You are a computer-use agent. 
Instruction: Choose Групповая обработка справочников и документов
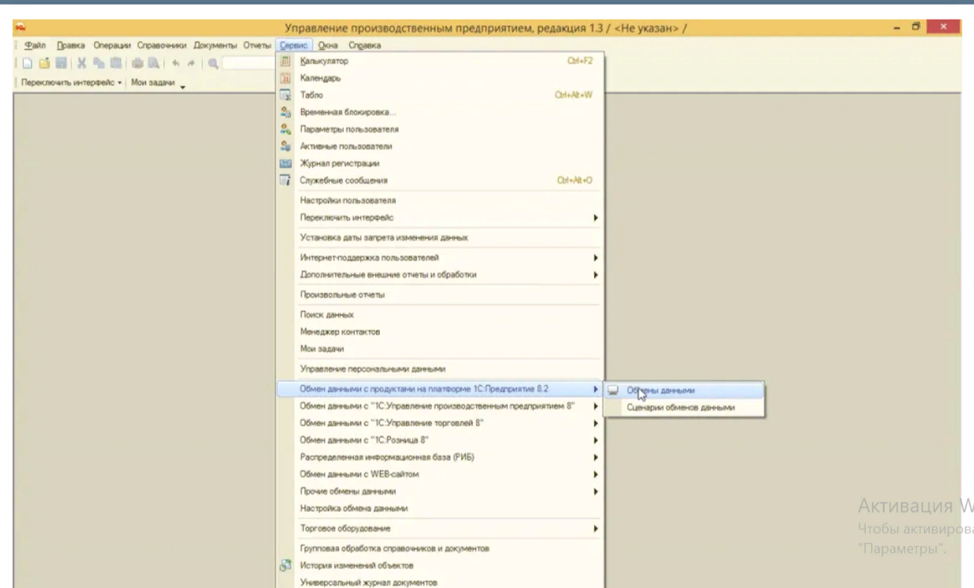coord(440,549)
